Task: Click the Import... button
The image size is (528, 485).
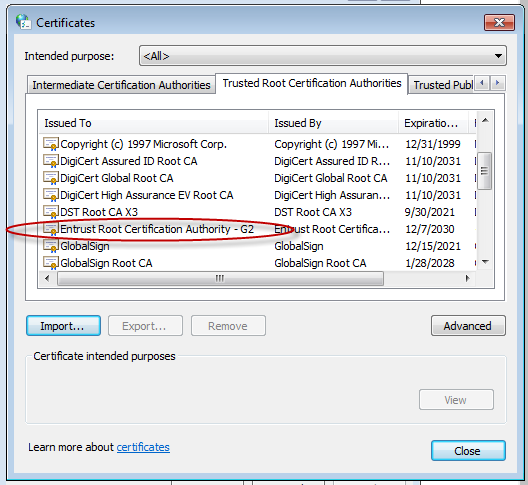Action: point(63,326)
